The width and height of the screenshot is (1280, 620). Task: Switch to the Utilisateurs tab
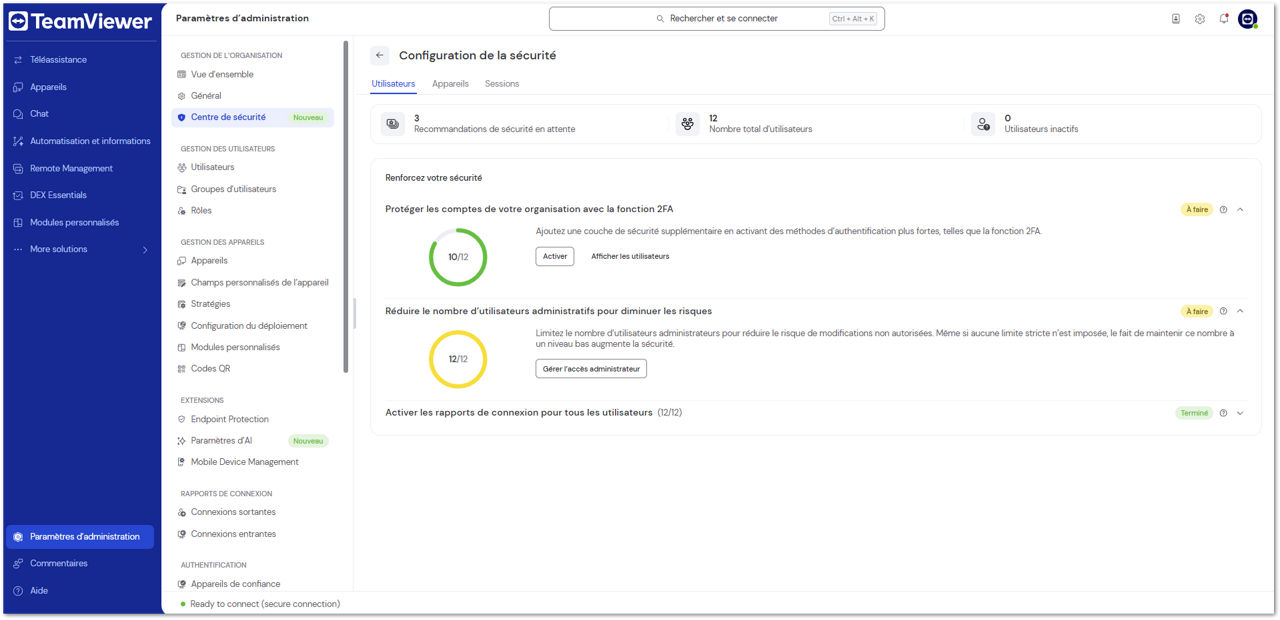click(x=393, y=84)
